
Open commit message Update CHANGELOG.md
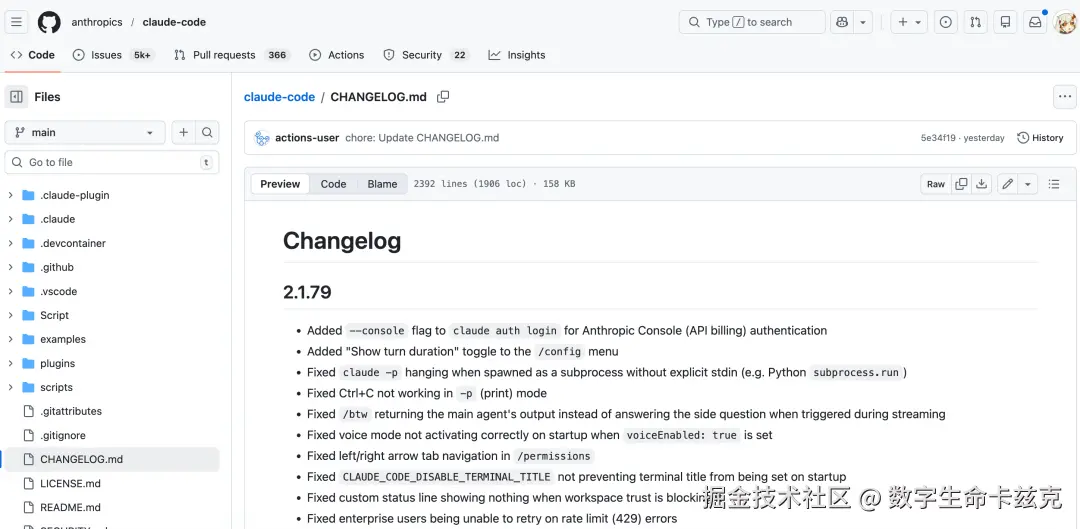422,138
